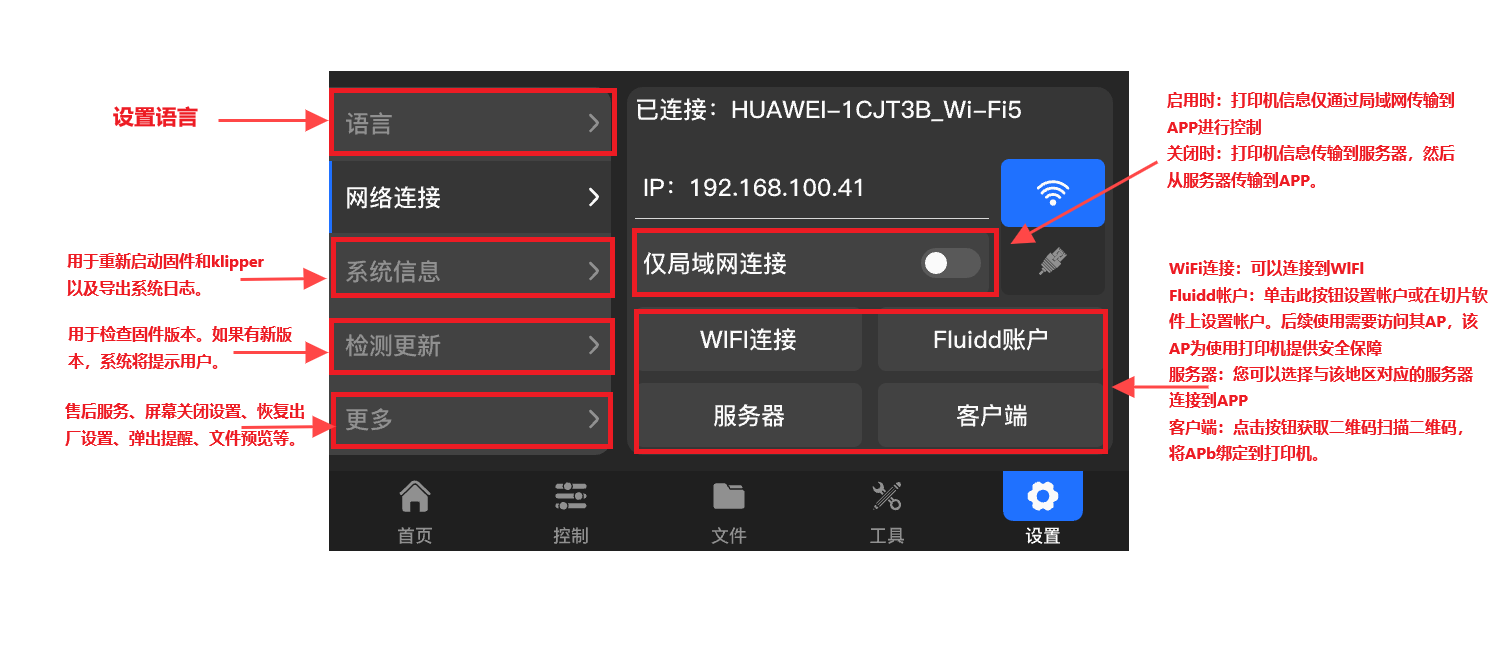Screen dimensions: 1500x650
Task: Select the 设置 gear icon
Action: click(1042, 496)
